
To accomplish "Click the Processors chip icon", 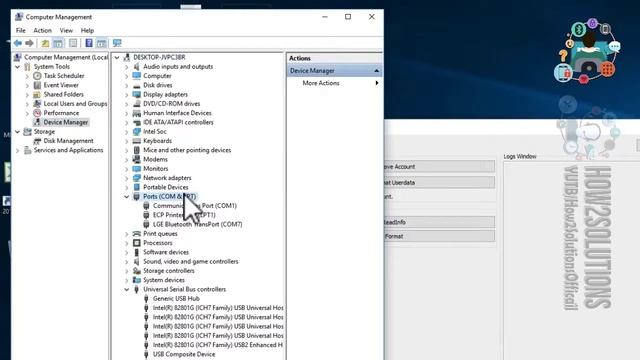I will pyautogui.click(x=137, y=243).
